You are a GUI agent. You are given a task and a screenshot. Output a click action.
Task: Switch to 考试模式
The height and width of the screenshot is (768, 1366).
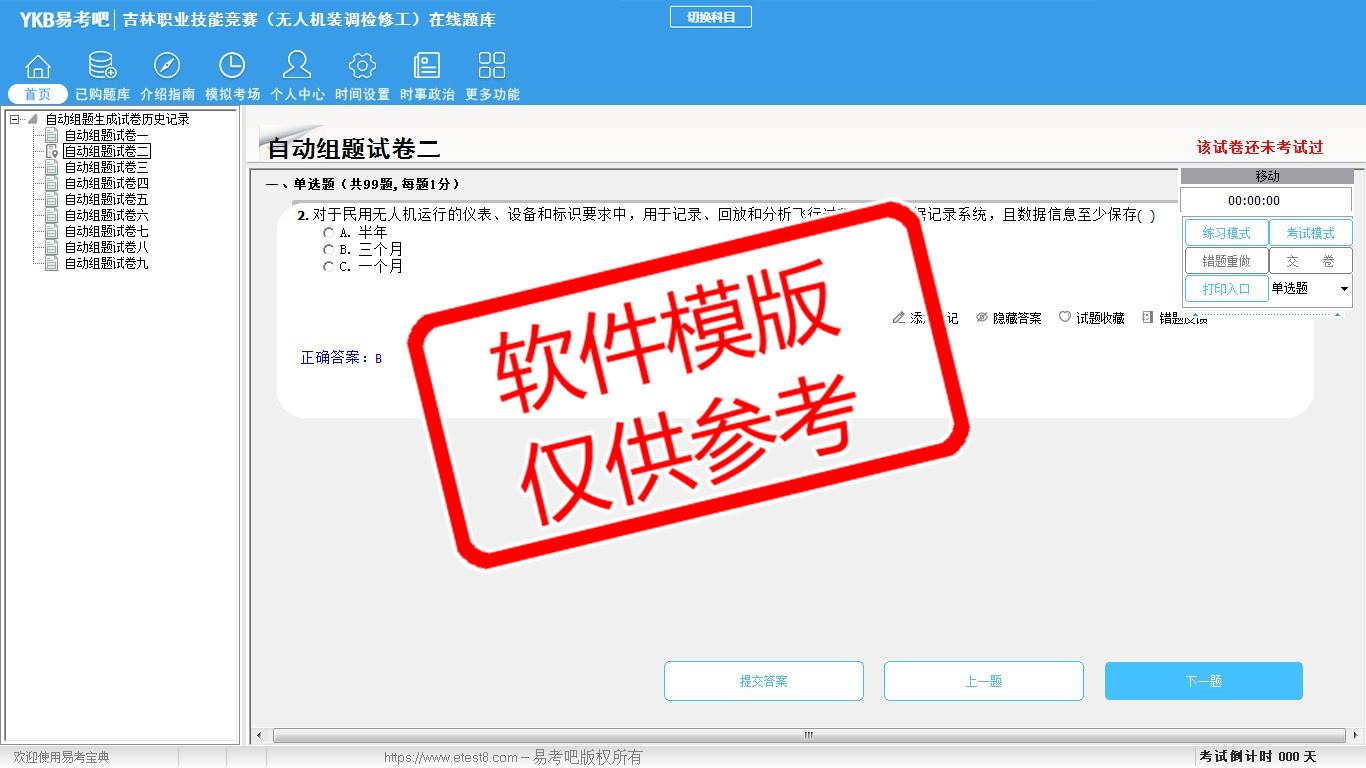[x=1311, y=233]
